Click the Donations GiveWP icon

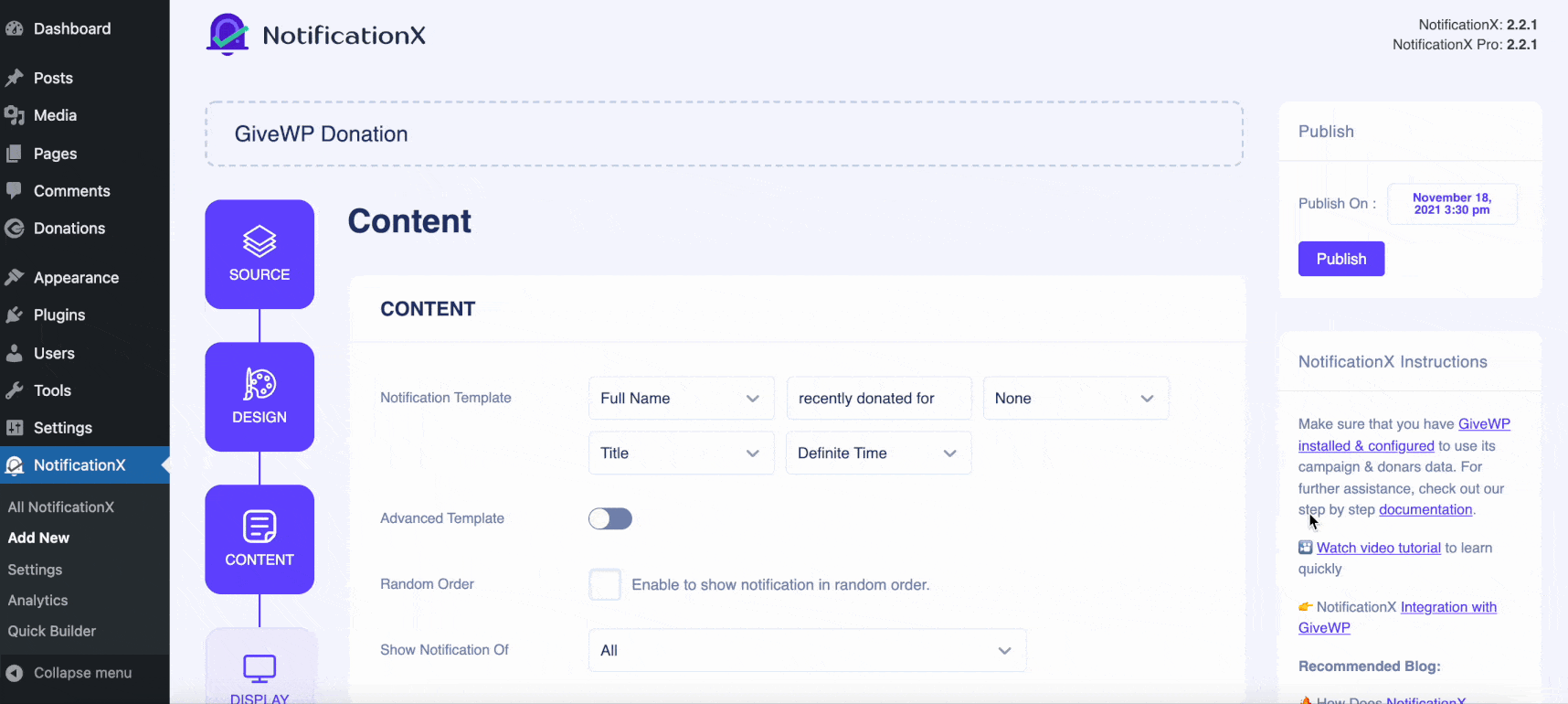coord(14,229)
